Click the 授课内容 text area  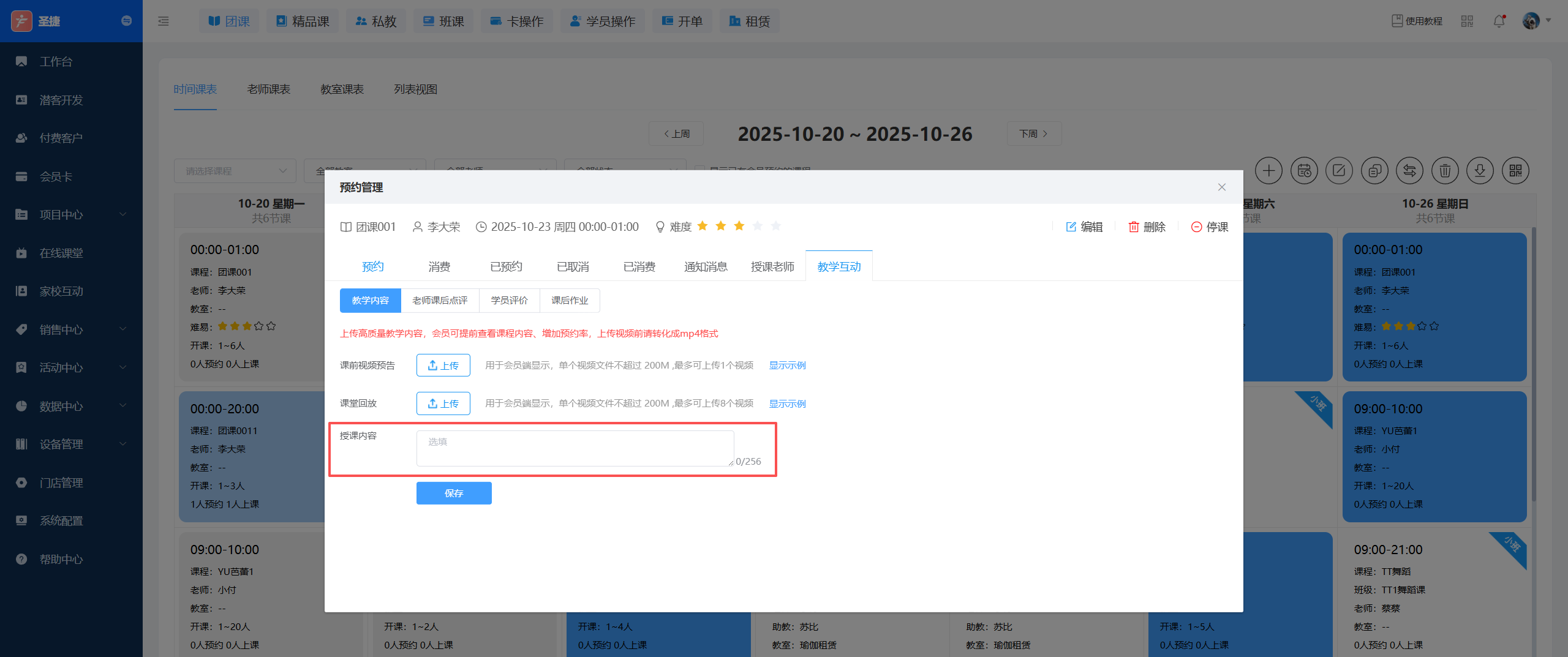tap(575, 449)
